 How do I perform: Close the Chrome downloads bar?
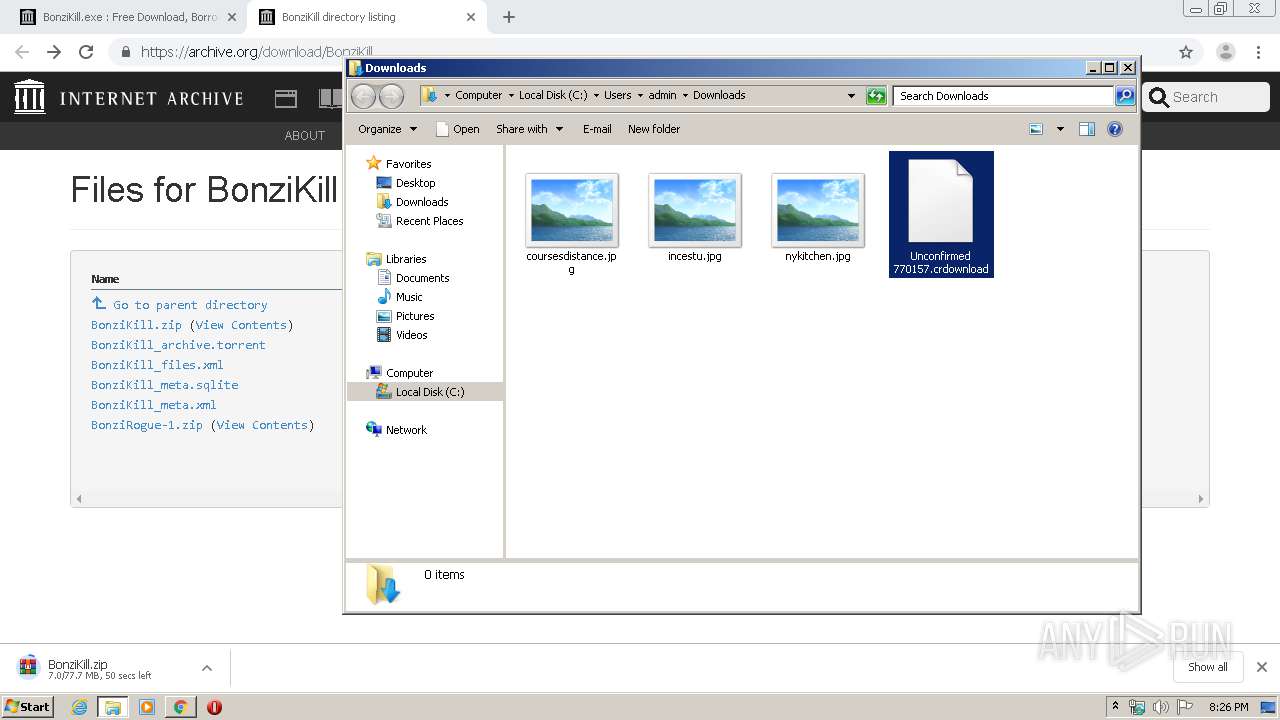point(1262,667)
